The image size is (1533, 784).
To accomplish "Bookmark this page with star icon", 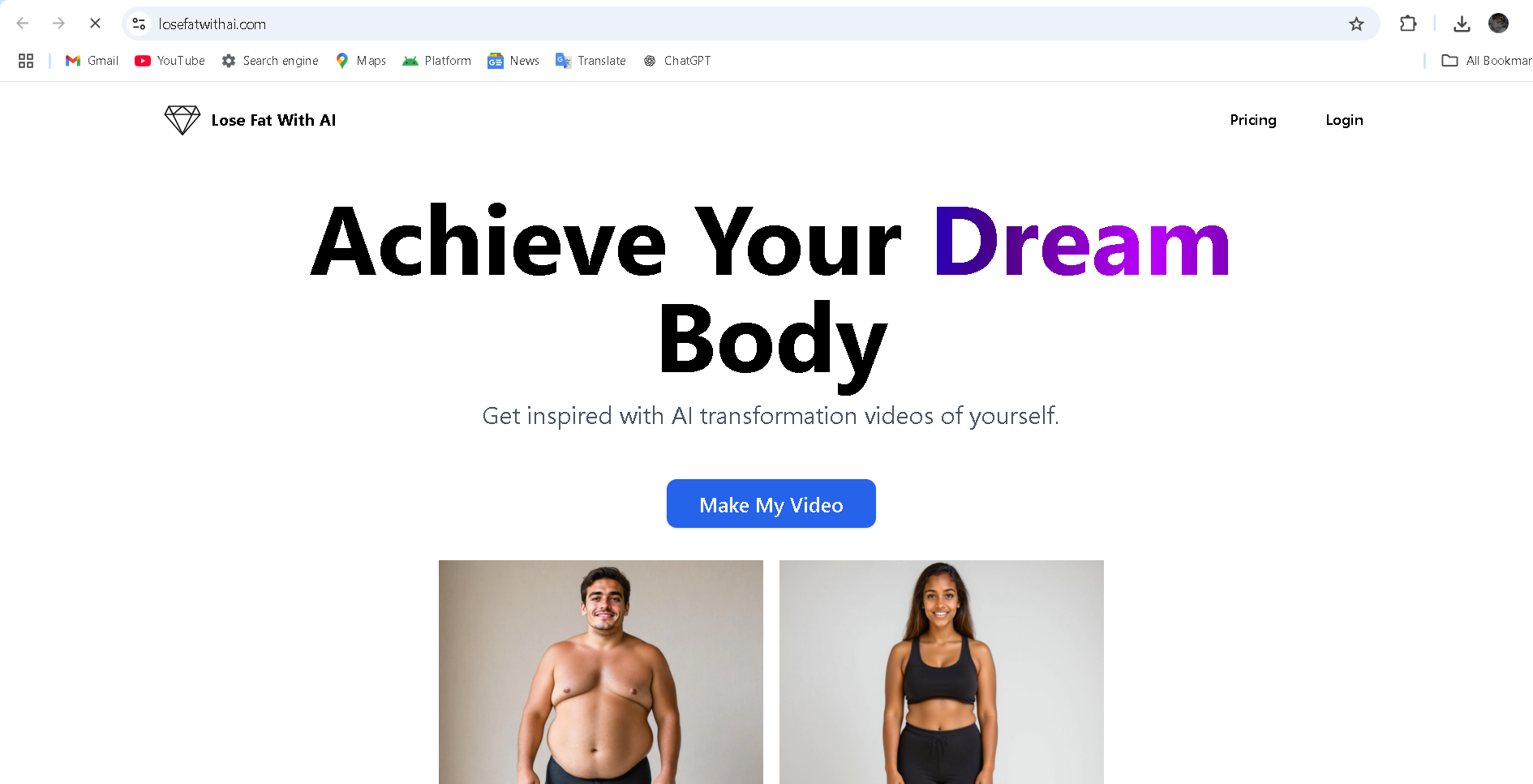I will tap(1356, 24).
